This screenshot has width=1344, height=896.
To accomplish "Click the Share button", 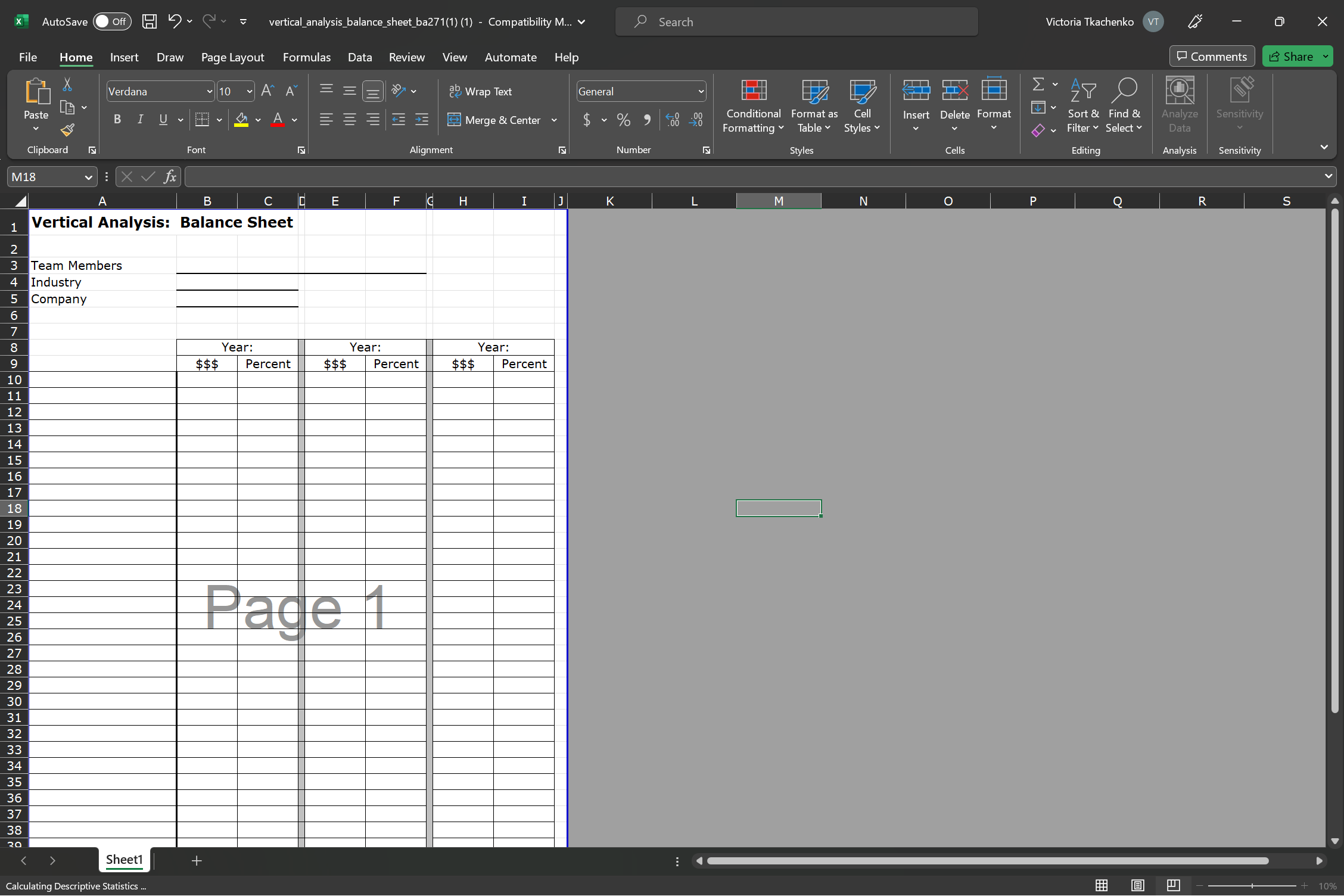I will (1291, 57).
